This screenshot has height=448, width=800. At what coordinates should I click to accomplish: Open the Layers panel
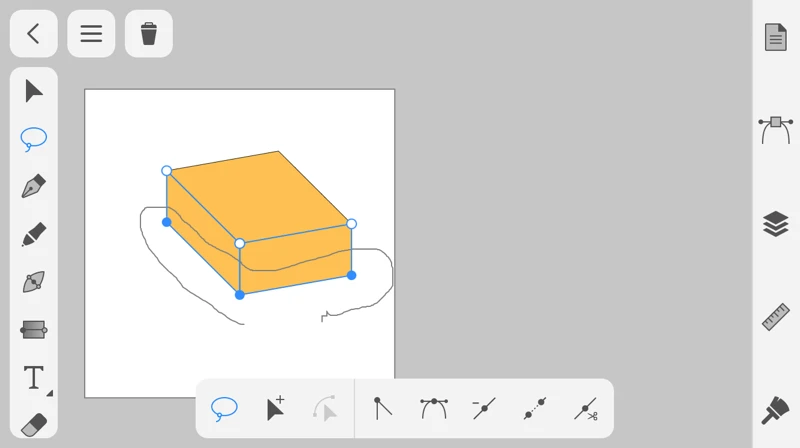(776, 224)
